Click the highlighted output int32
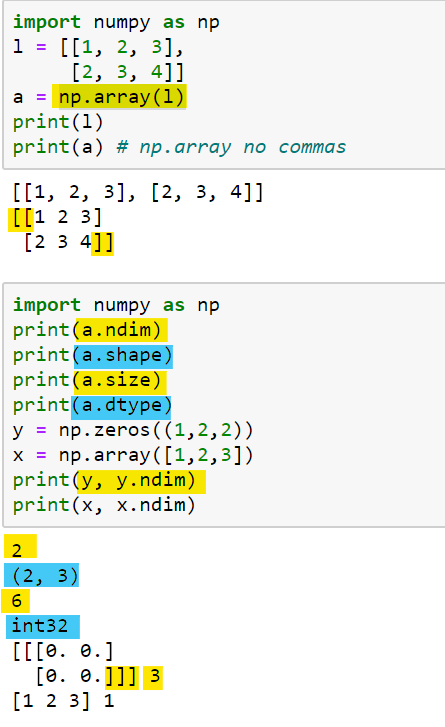Viewport: 445px width, 727px height. [x=43, y=626]
